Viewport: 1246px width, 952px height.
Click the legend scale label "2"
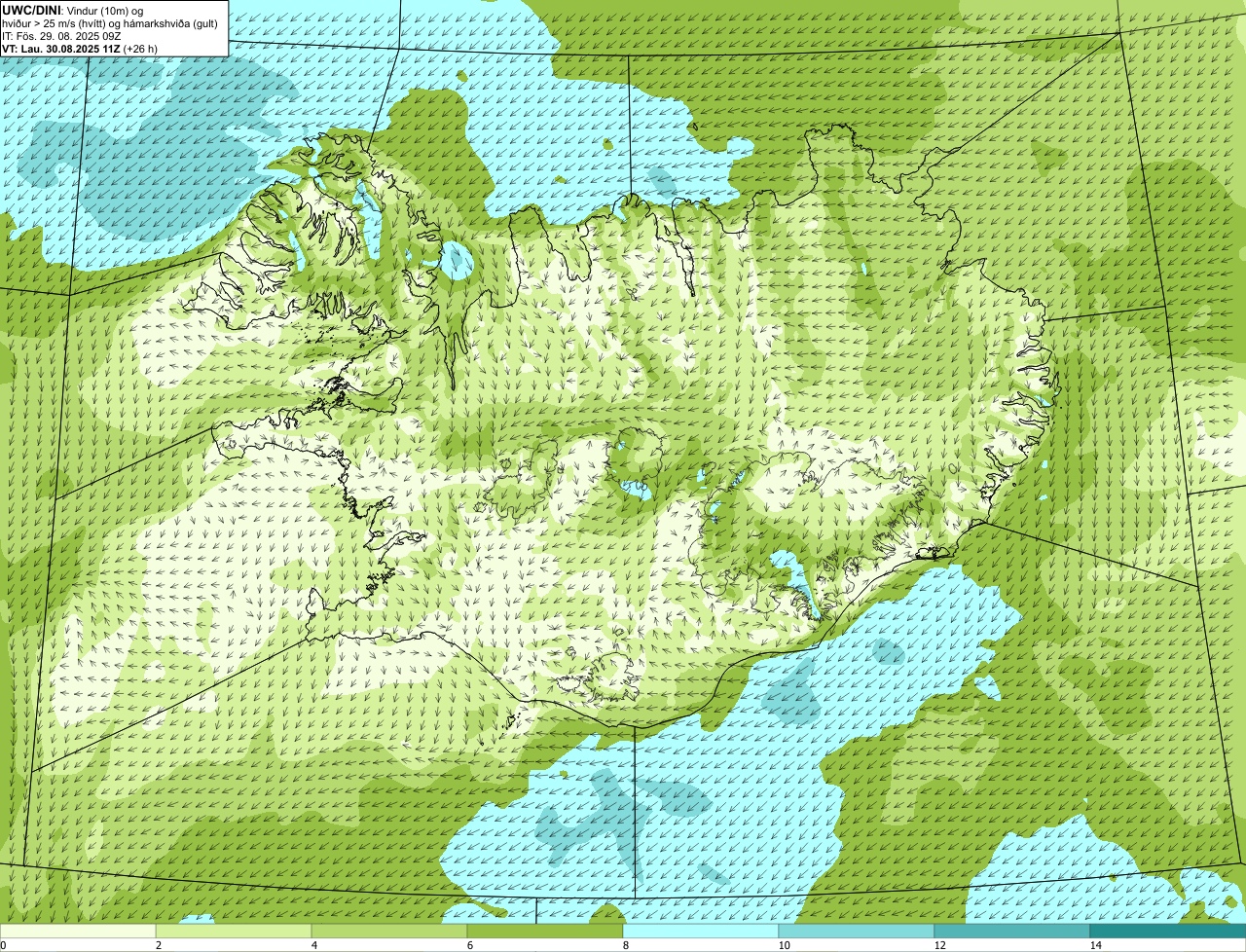click(x=159, y=945)
